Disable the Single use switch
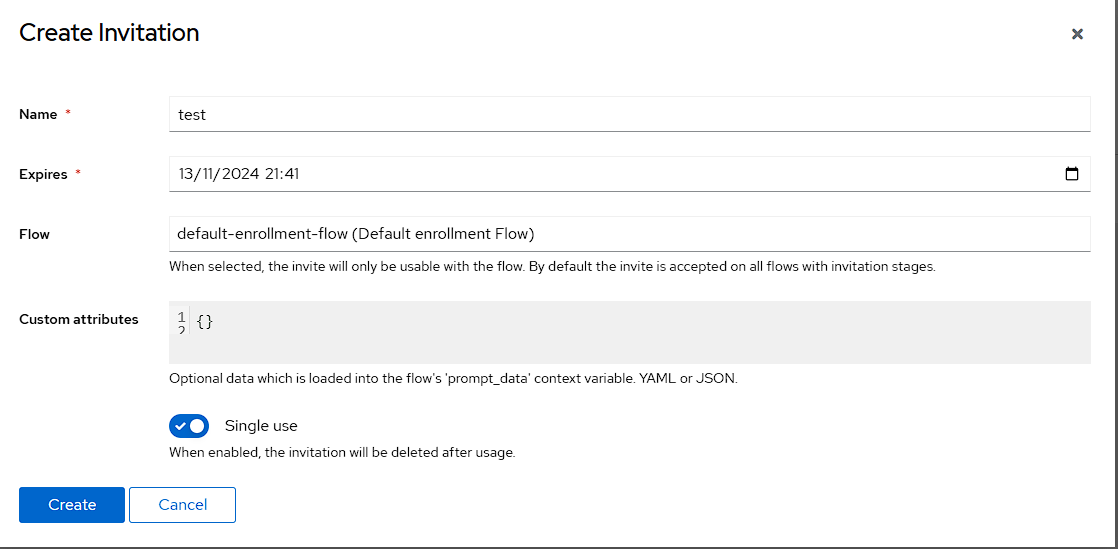Image resolution: width=1118 pixels, height=549 pixels. (x=189, y=426)
